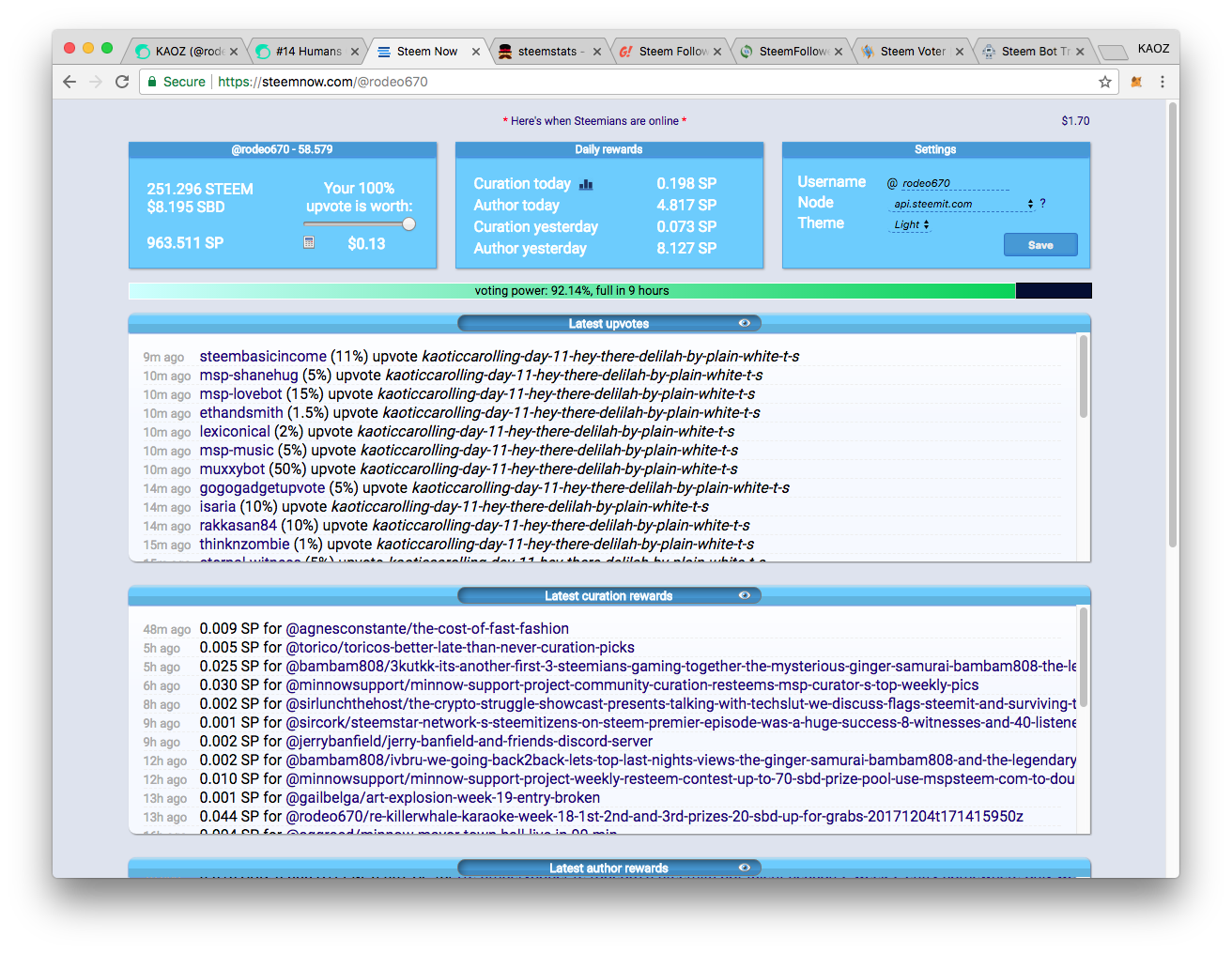Open steembasicincome account link
1232x953 pixels.
click(x=263, y=357)
